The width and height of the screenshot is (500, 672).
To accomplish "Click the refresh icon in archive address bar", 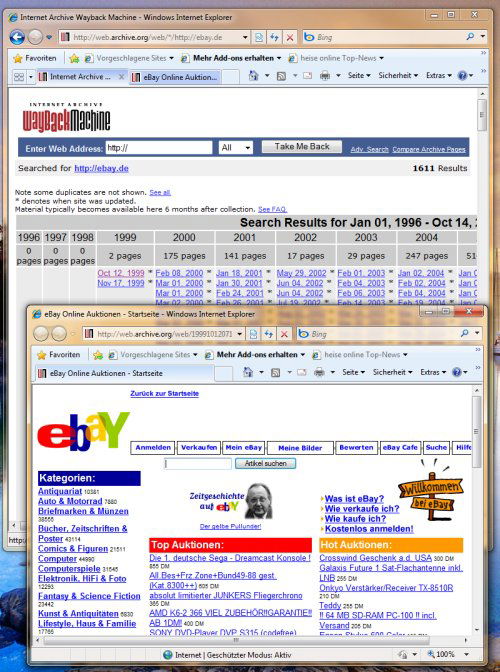I will (x=275, y=37).
